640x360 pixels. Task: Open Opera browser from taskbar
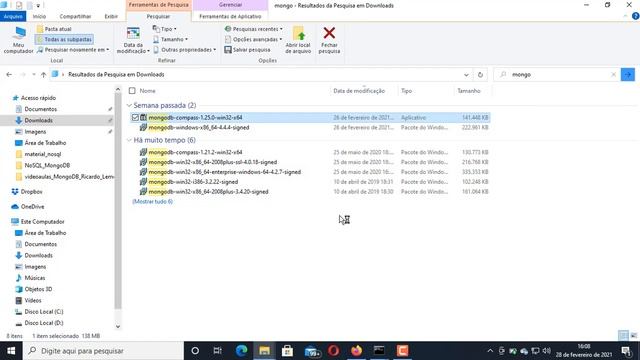click(x=333, y=351)
